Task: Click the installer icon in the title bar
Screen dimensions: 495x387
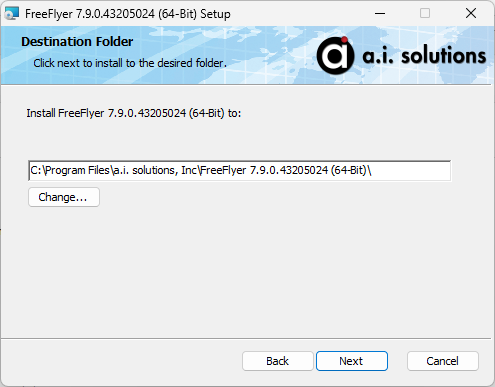Action: point(12,14)
